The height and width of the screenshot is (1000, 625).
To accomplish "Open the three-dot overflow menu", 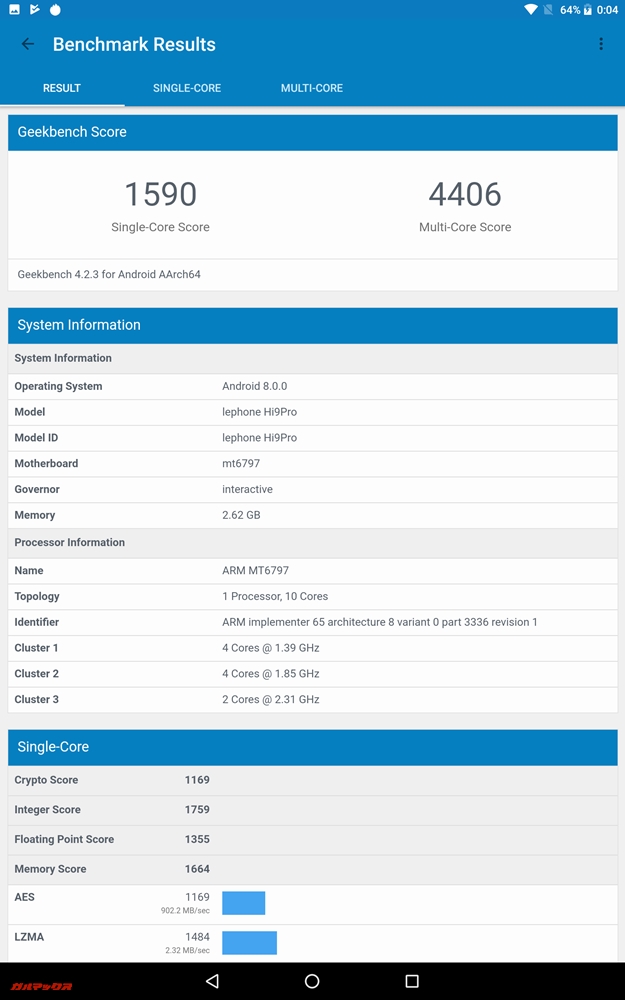I will coord(601,44).
